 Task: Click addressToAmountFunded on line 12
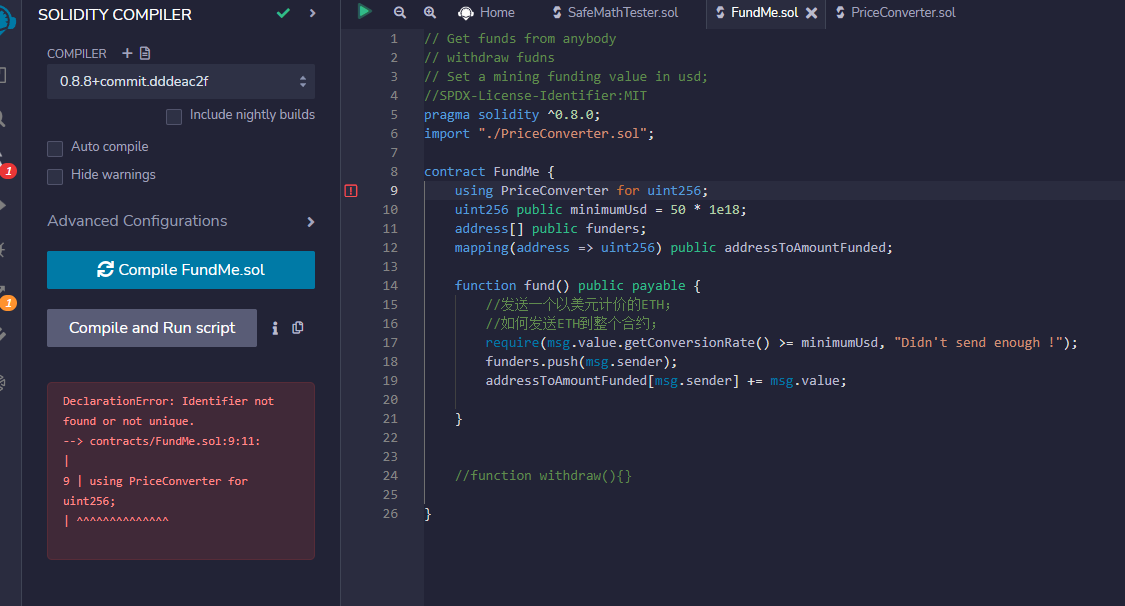(x=805, y=247)
